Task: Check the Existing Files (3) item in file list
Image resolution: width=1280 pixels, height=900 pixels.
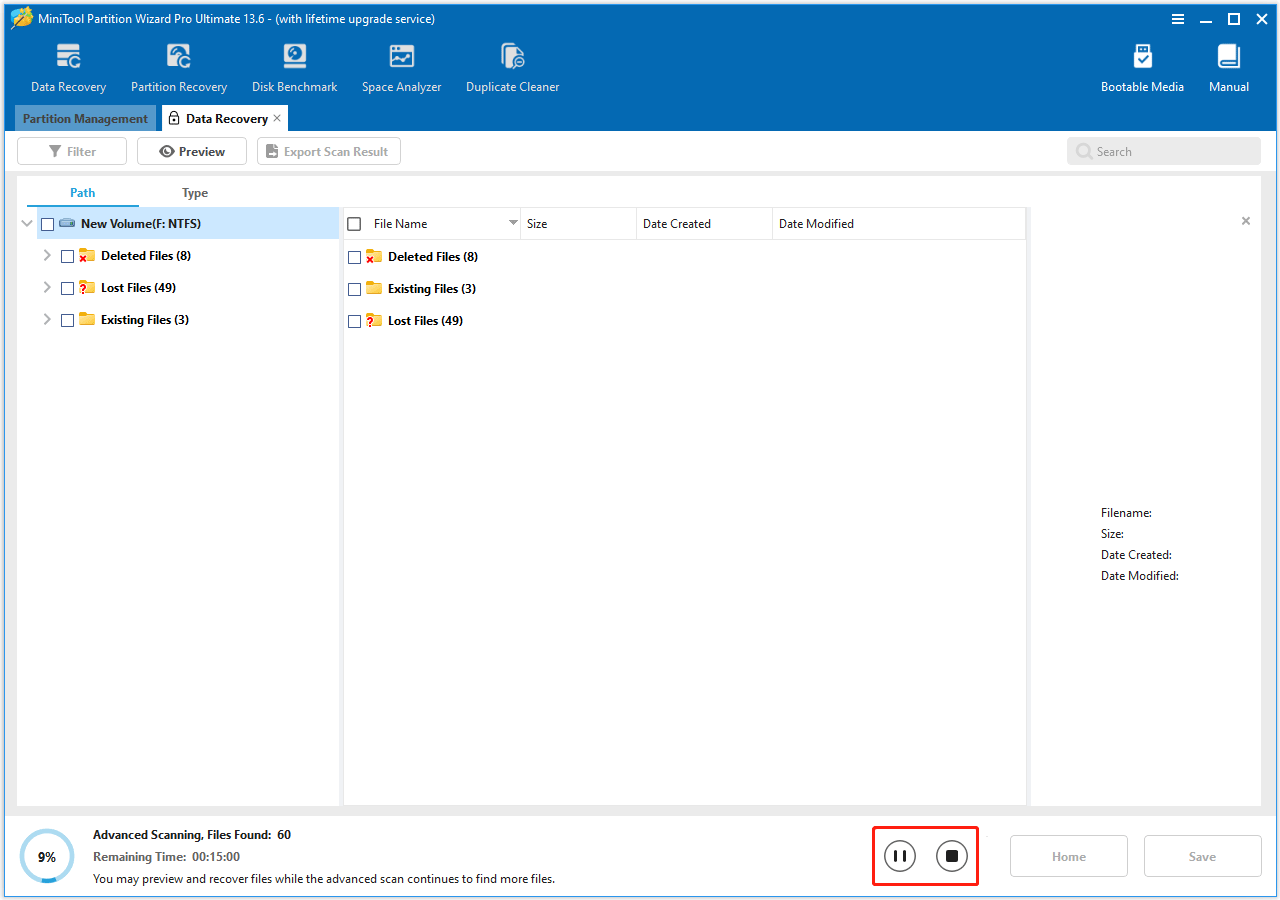Action: tap(354, 288)
